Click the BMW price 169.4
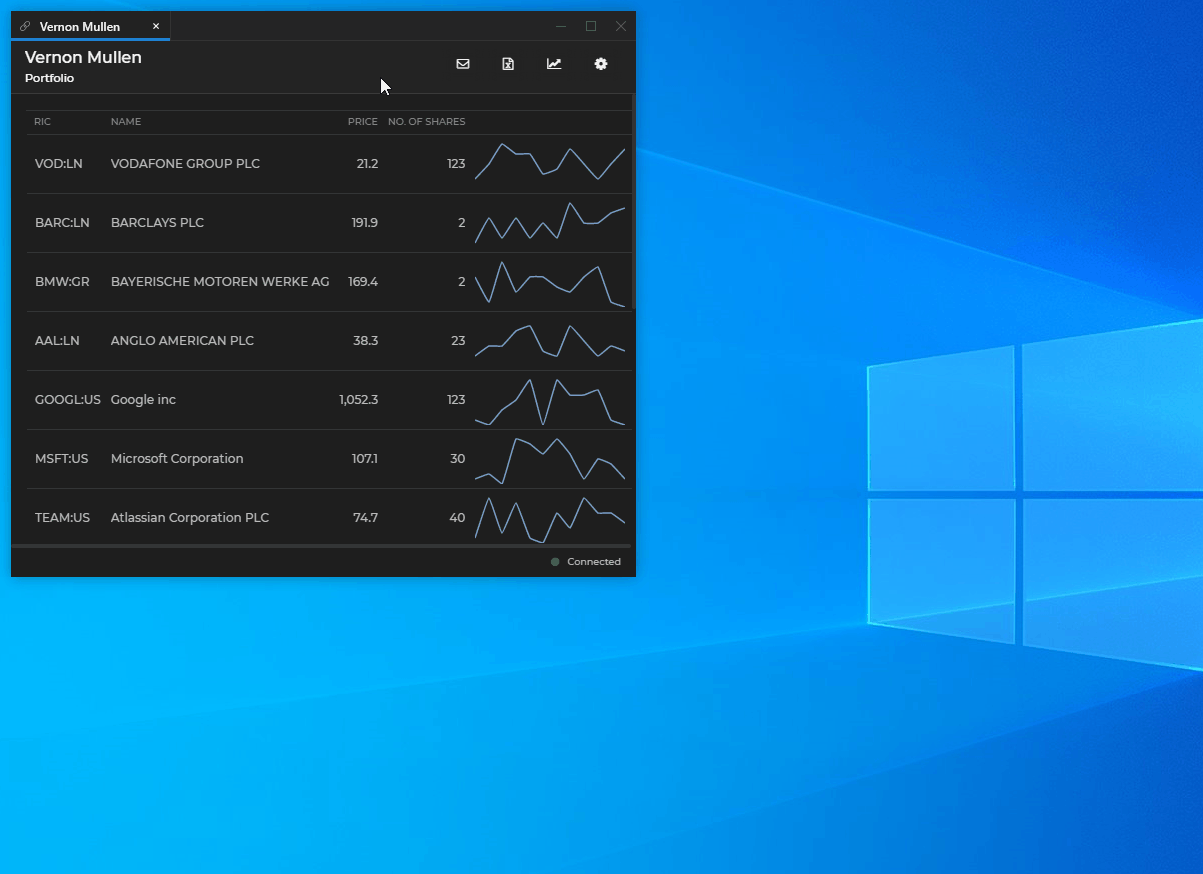Image resolution: width=1203 pixels, height=874 pixels. pyautogui.click(x=363, y=282)
